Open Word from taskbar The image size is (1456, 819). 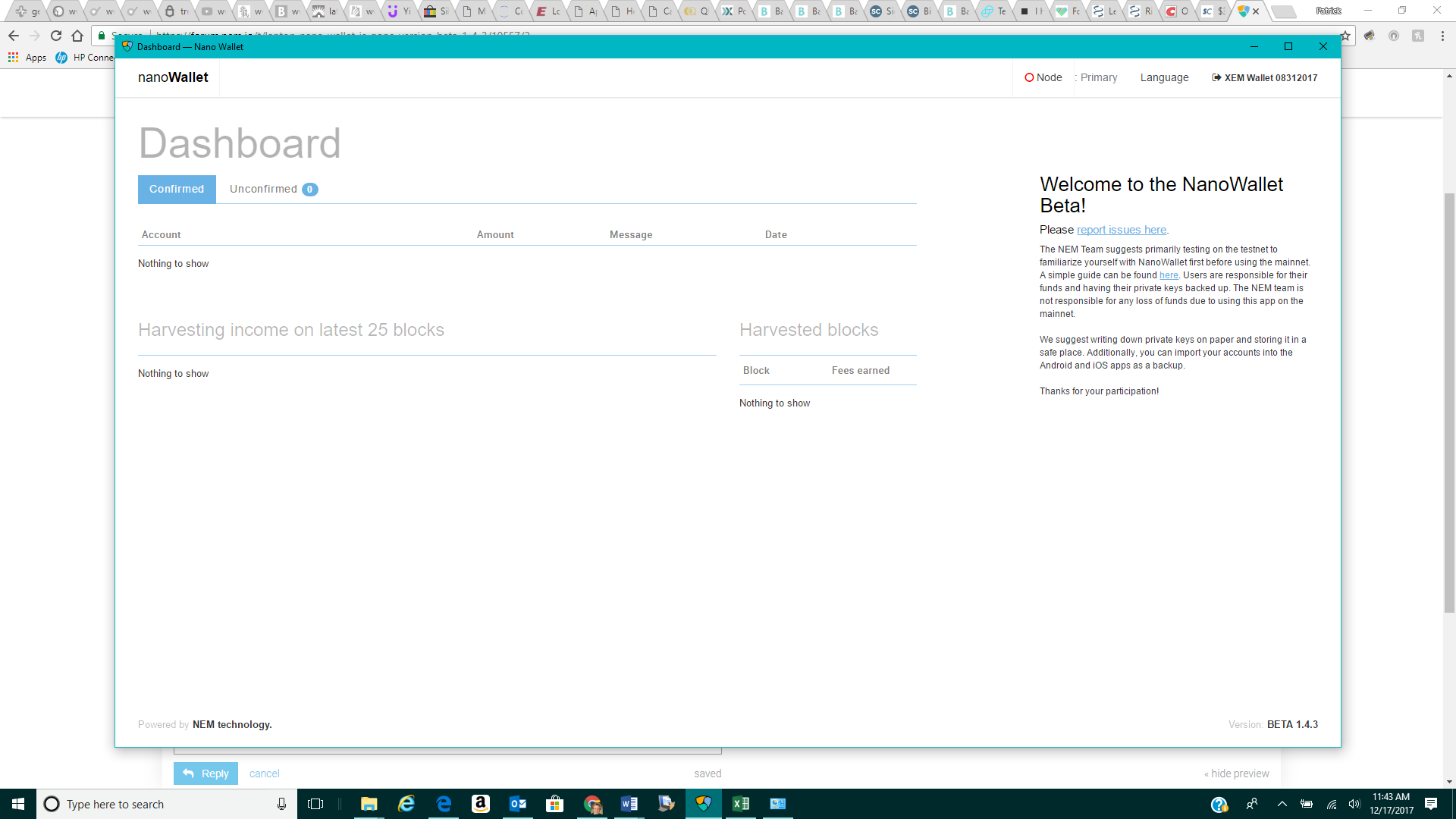629,804
